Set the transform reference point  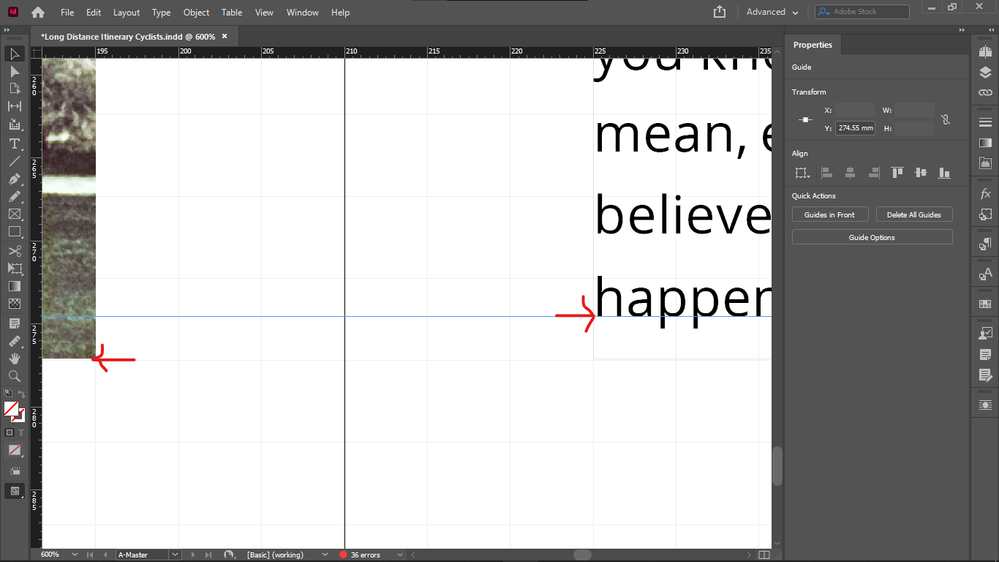805,120
